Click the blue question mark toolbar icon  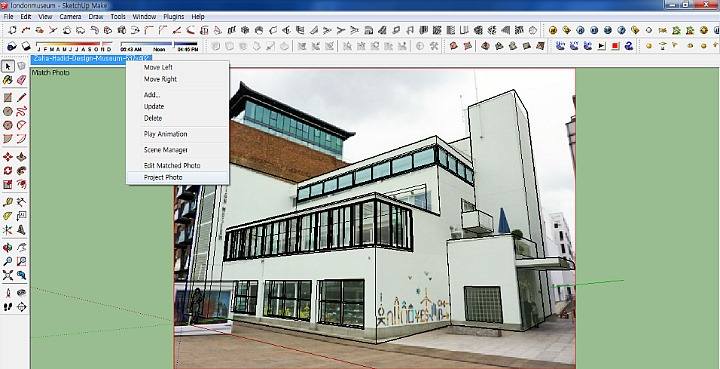pos(629,46)
